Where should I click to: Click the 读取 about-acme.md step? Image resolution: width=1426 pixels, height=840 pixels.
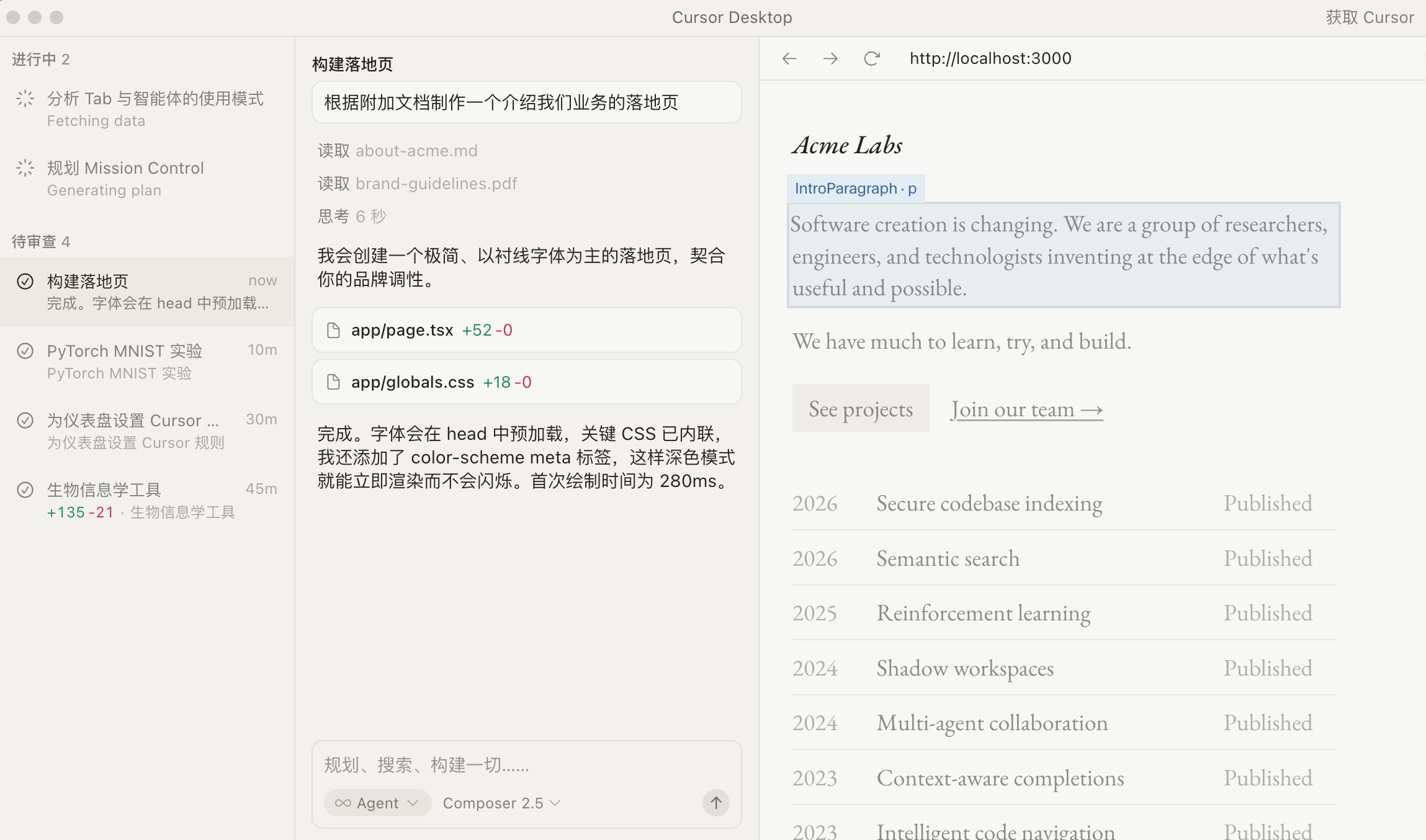[398, 151]
